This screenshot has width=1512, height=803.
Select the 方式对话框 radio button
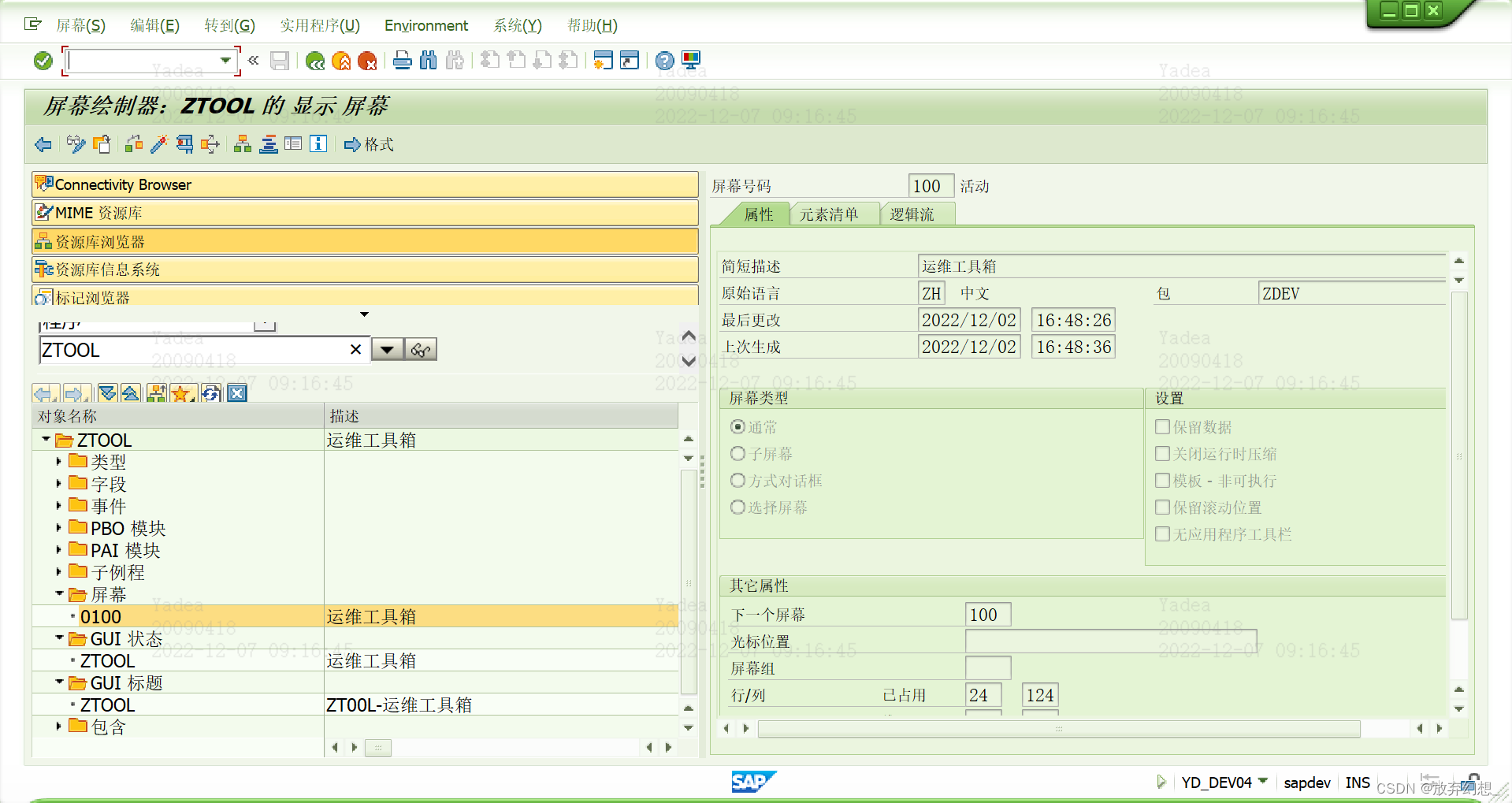point(738,481)
